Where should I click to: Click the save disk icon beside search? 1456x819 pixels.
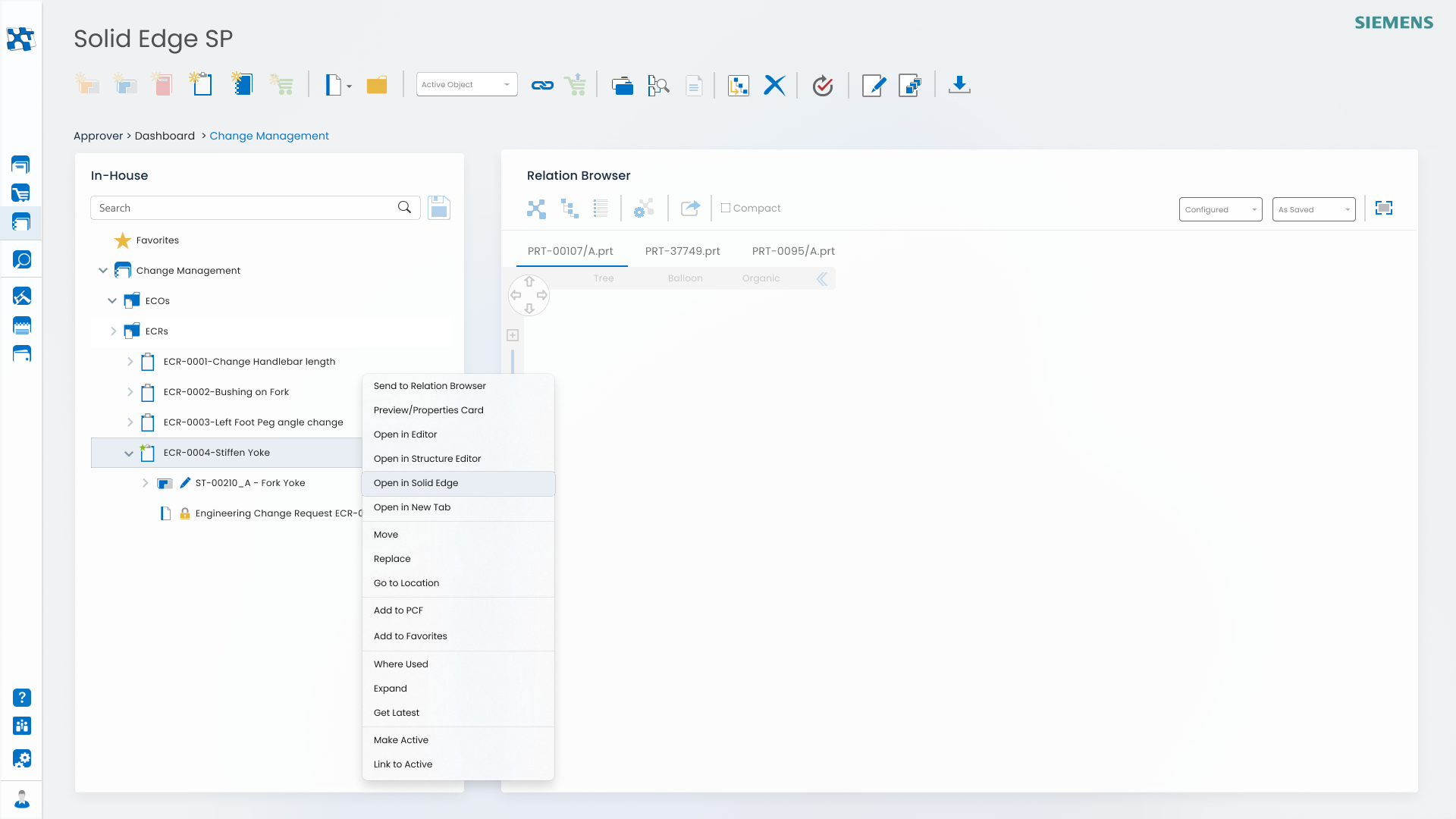click(439, 208)
